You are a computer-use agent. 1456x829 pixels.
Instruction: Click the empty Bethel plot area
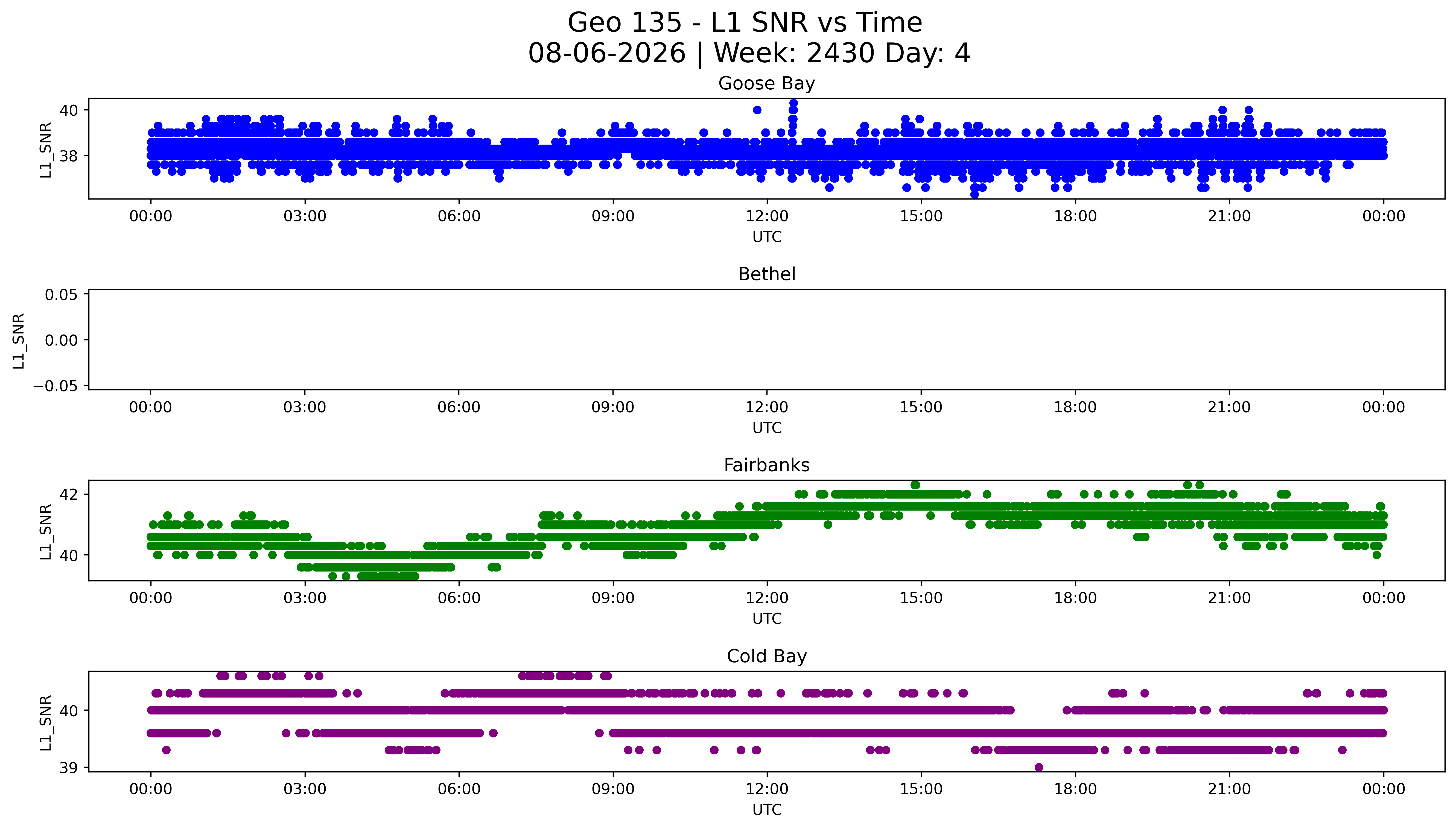tap(766, 339)
